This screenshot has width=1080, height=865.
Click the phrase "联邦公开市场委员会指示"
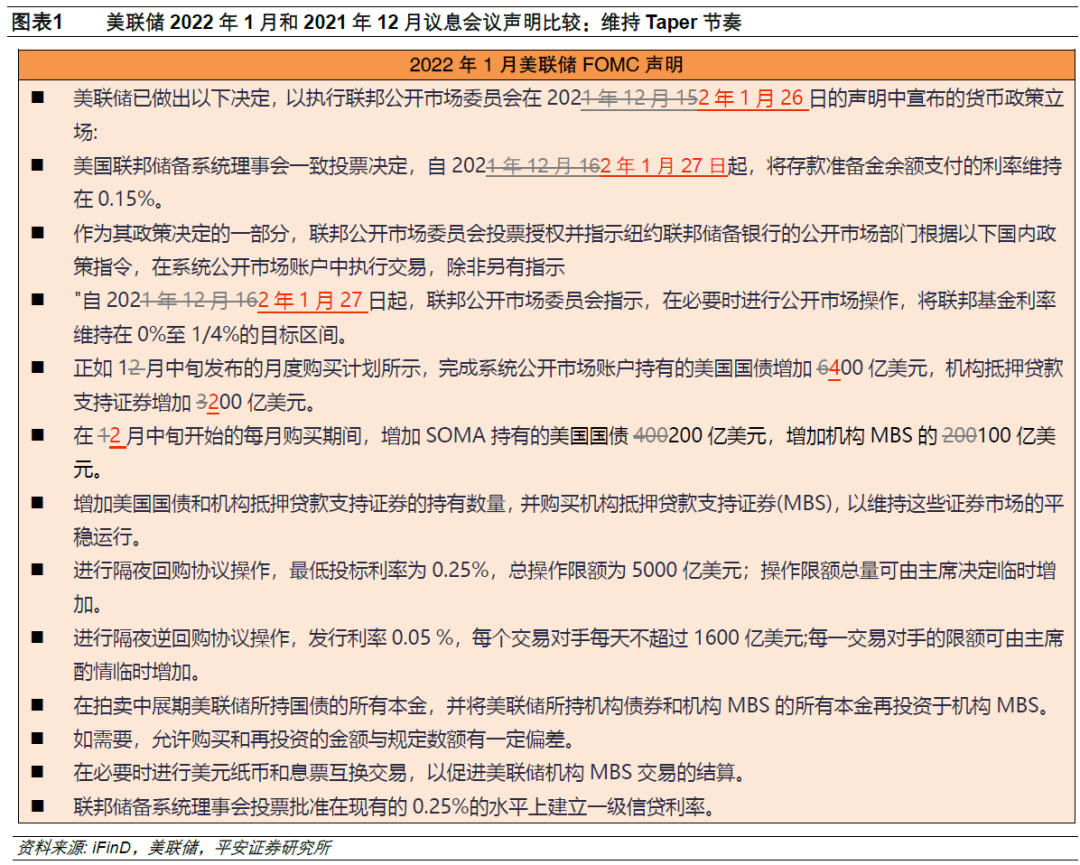coord(535,300)
